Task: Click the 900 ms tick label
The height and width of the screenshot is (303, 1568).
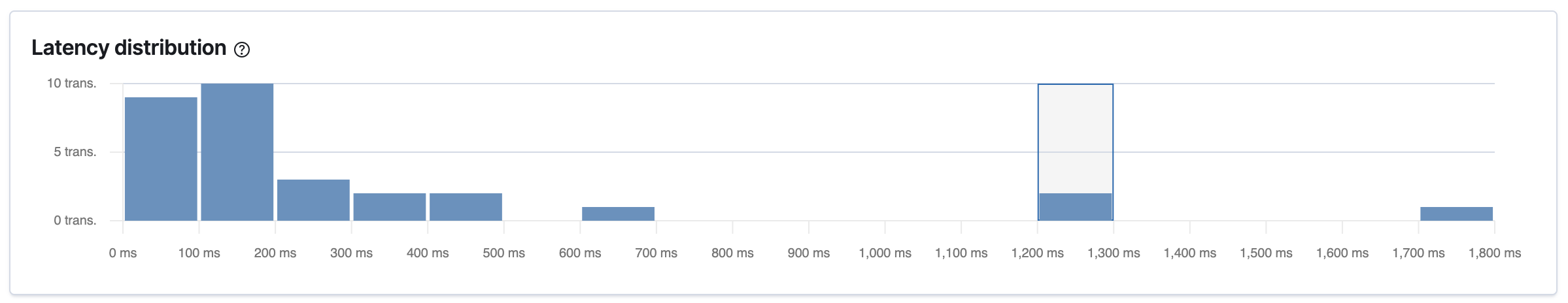Action: tap(808, 253)
